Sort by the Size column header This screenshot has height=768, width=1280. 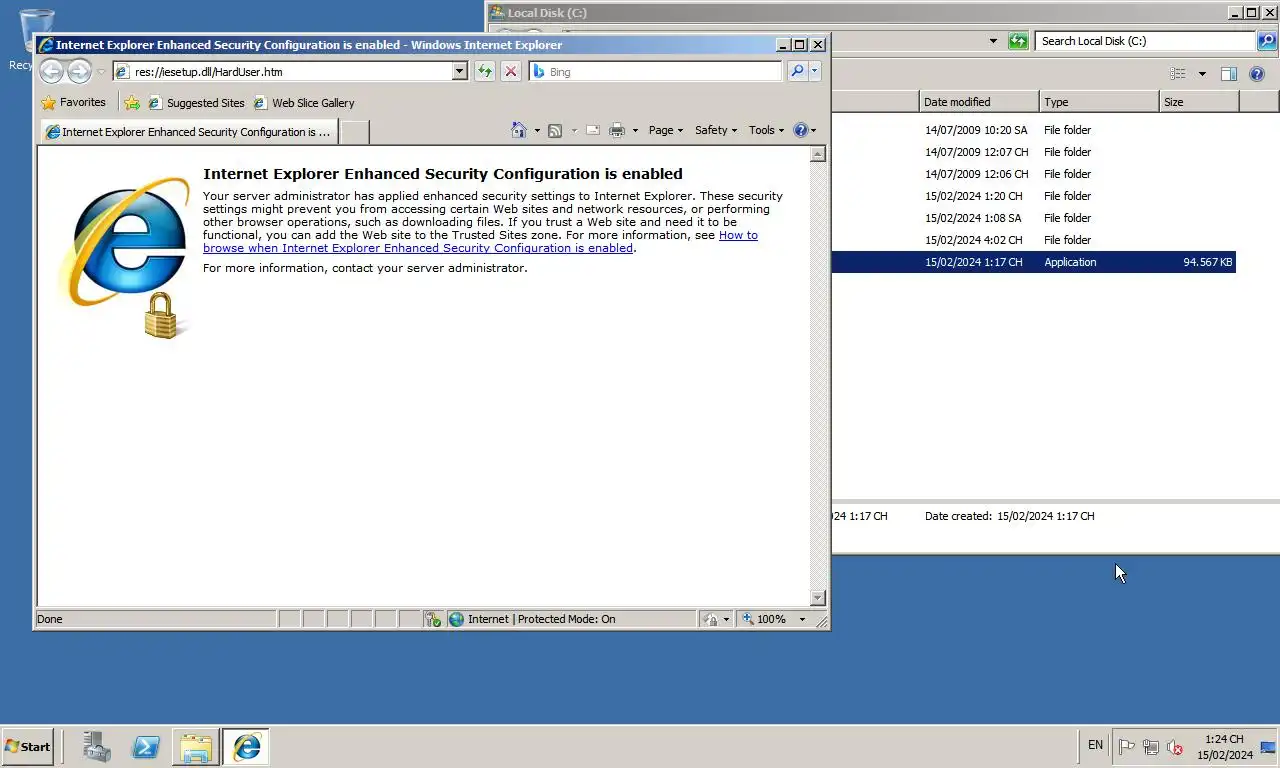click(x=1199, y=102)
